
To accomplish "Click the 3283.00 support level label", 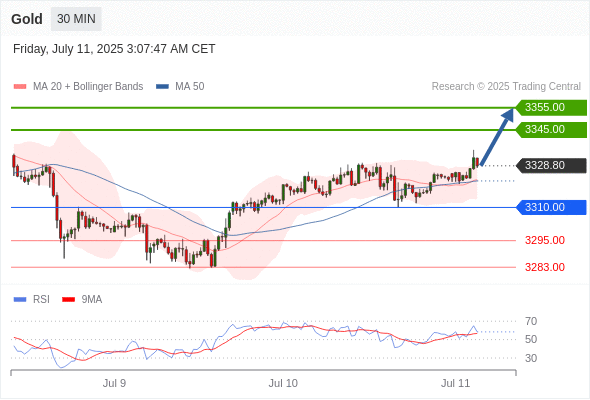I will 545,267.
